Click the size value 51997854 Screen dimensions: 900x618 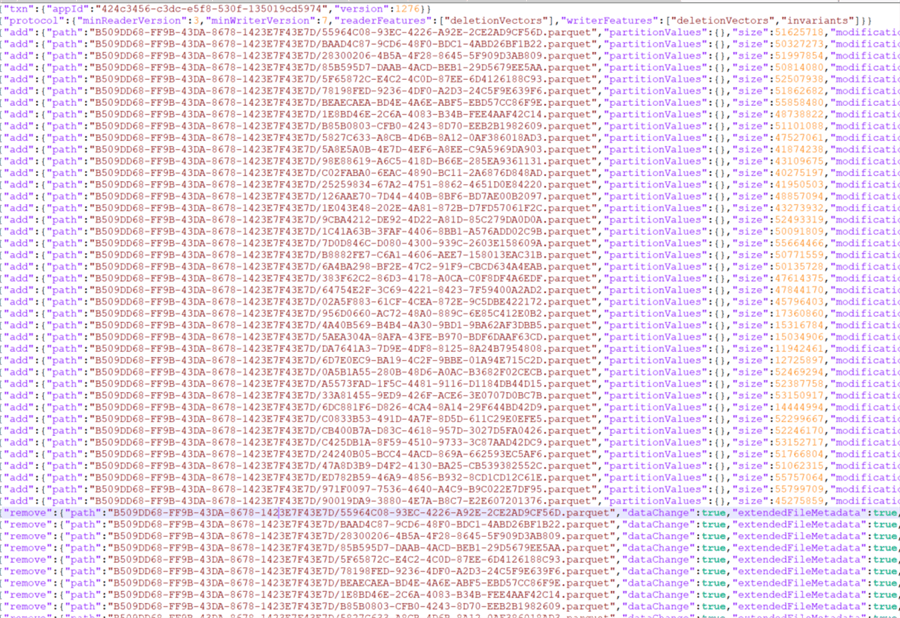point(800,56)
